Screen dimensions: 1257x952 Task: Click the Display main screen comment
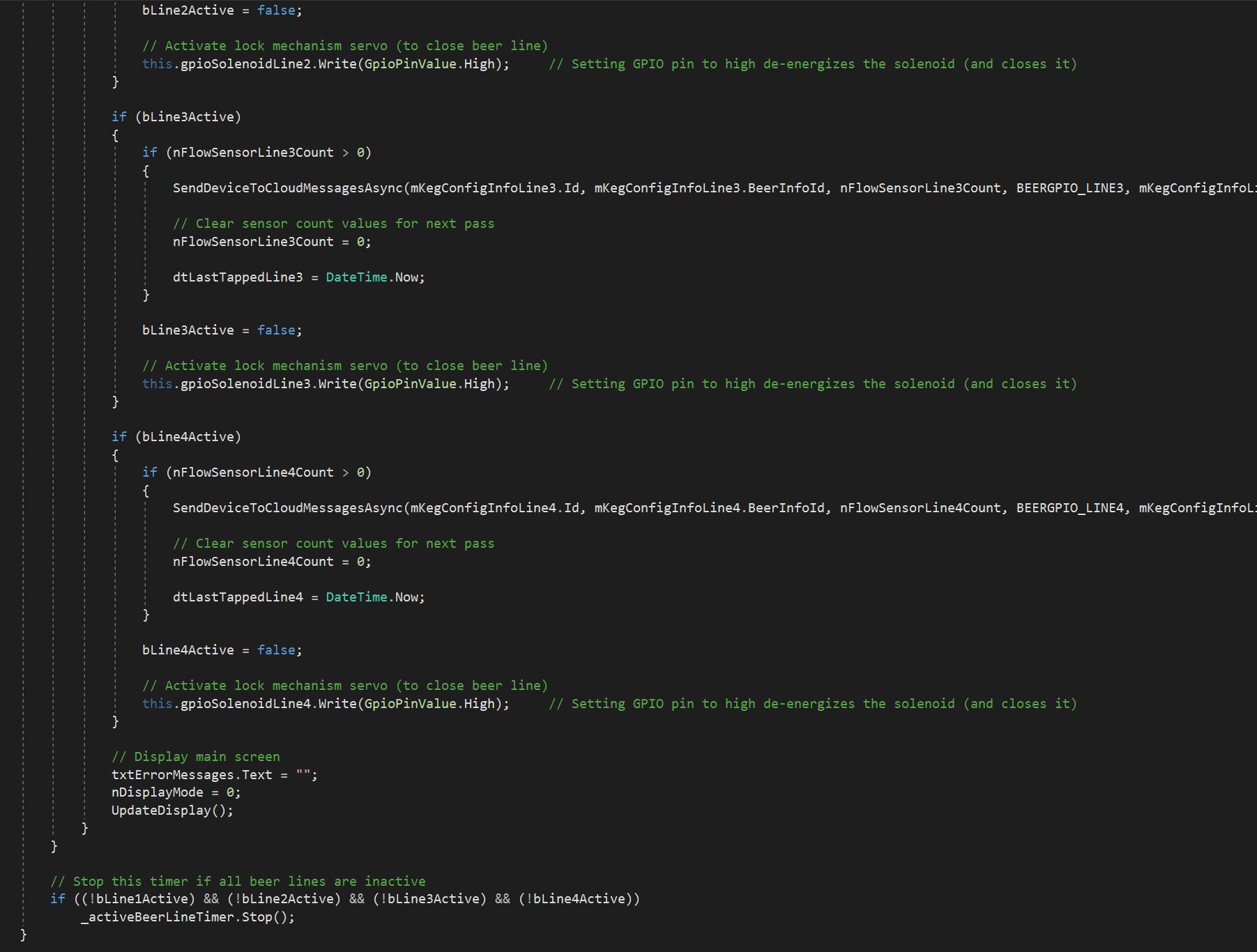click(196, 756)
